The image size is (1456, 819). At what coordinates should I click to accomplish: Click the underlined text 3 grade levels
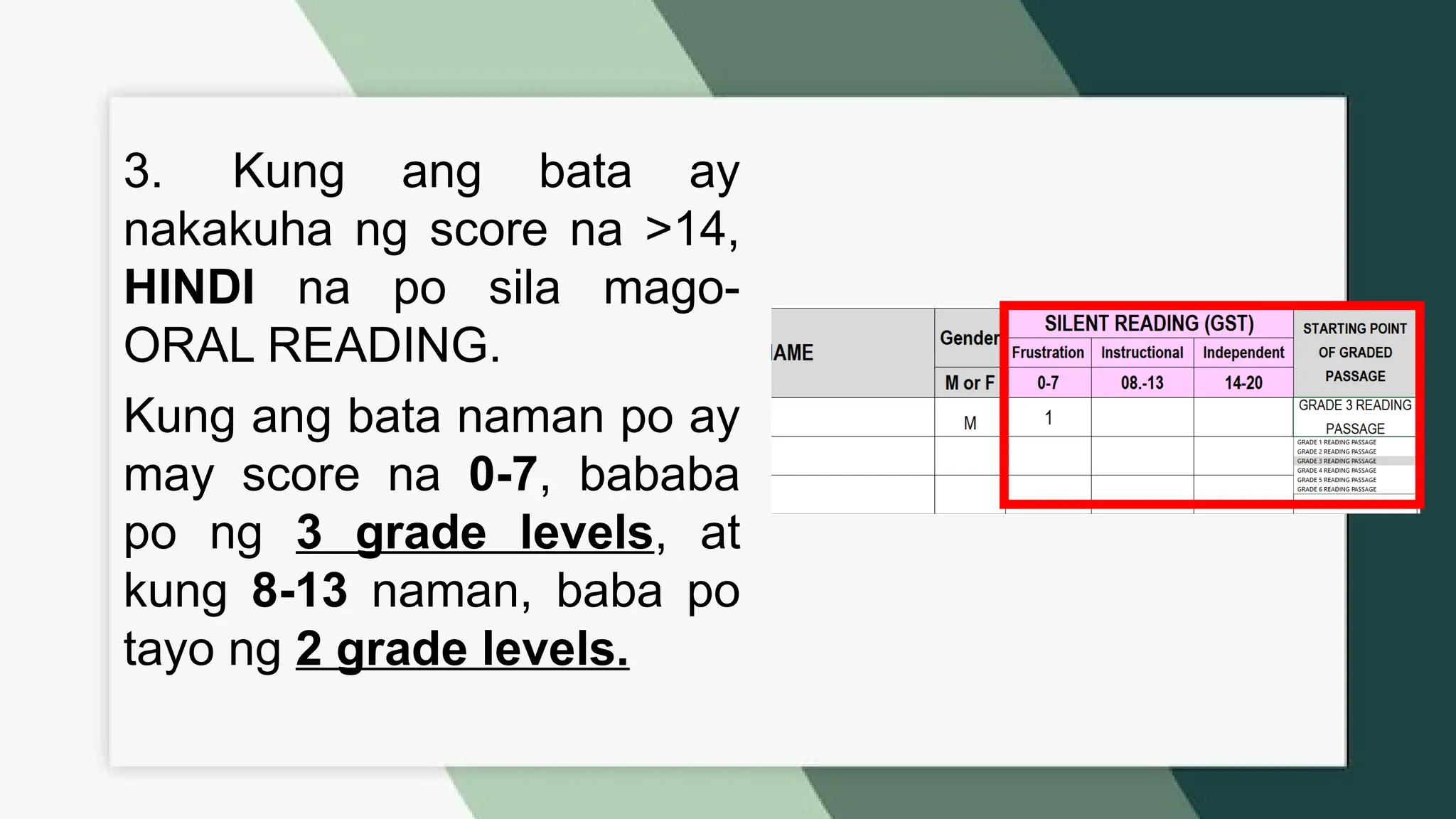(x=474, y=532)
